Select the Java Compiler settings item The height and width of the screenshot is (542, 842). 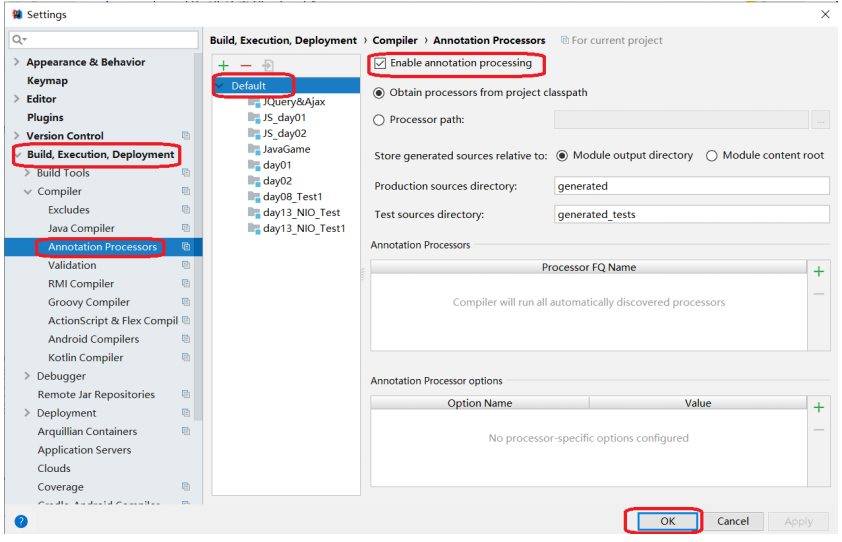pyautogui.click(x=81, y=229)
